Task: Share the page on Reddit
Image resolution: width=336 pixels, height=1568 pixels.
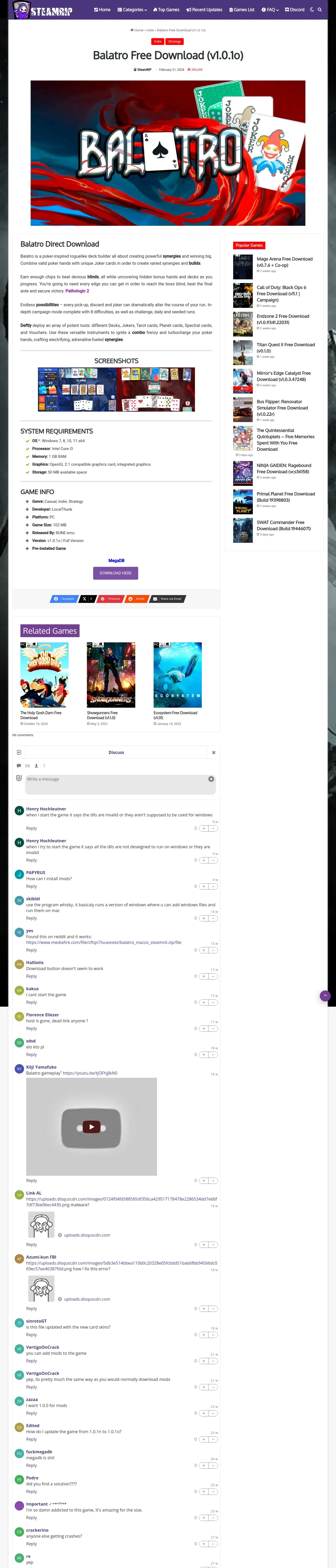Action: click(137, 598)
